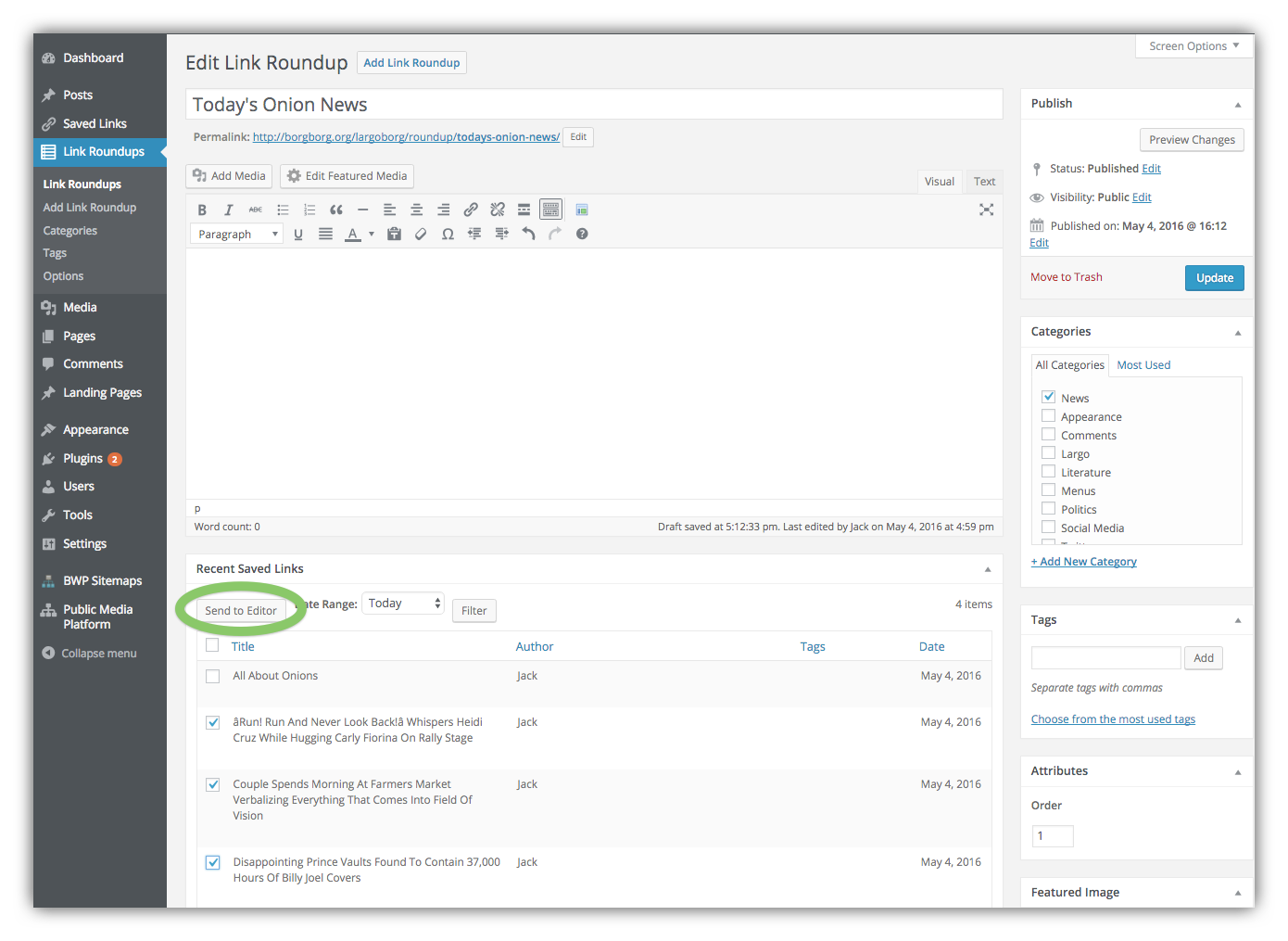Switch to Most Used categories tab
This screenshot has width=1288, height=941.
(1143, 365)
